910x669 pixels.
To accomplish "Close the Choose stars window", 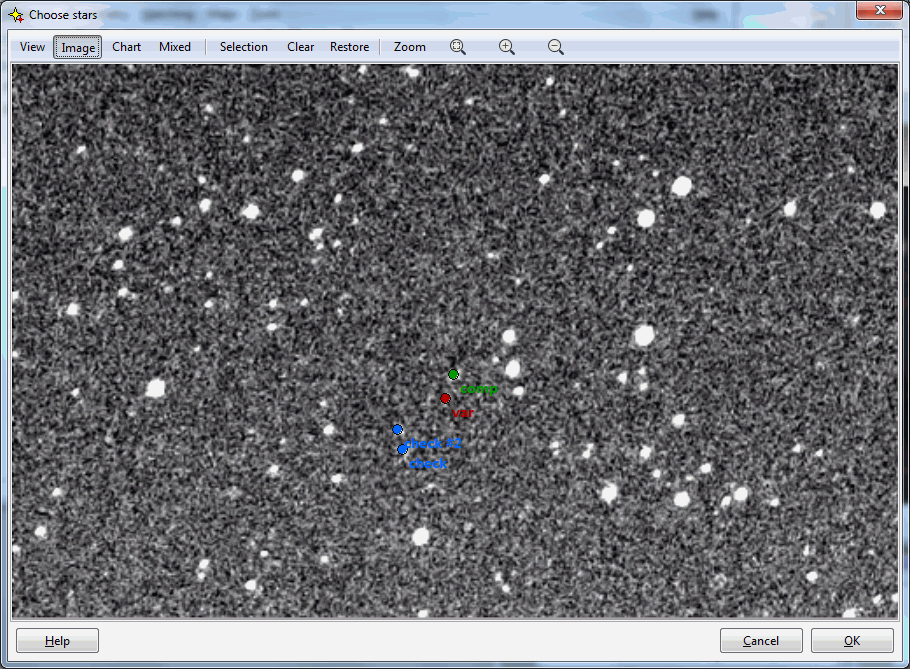I will point(879,10).
